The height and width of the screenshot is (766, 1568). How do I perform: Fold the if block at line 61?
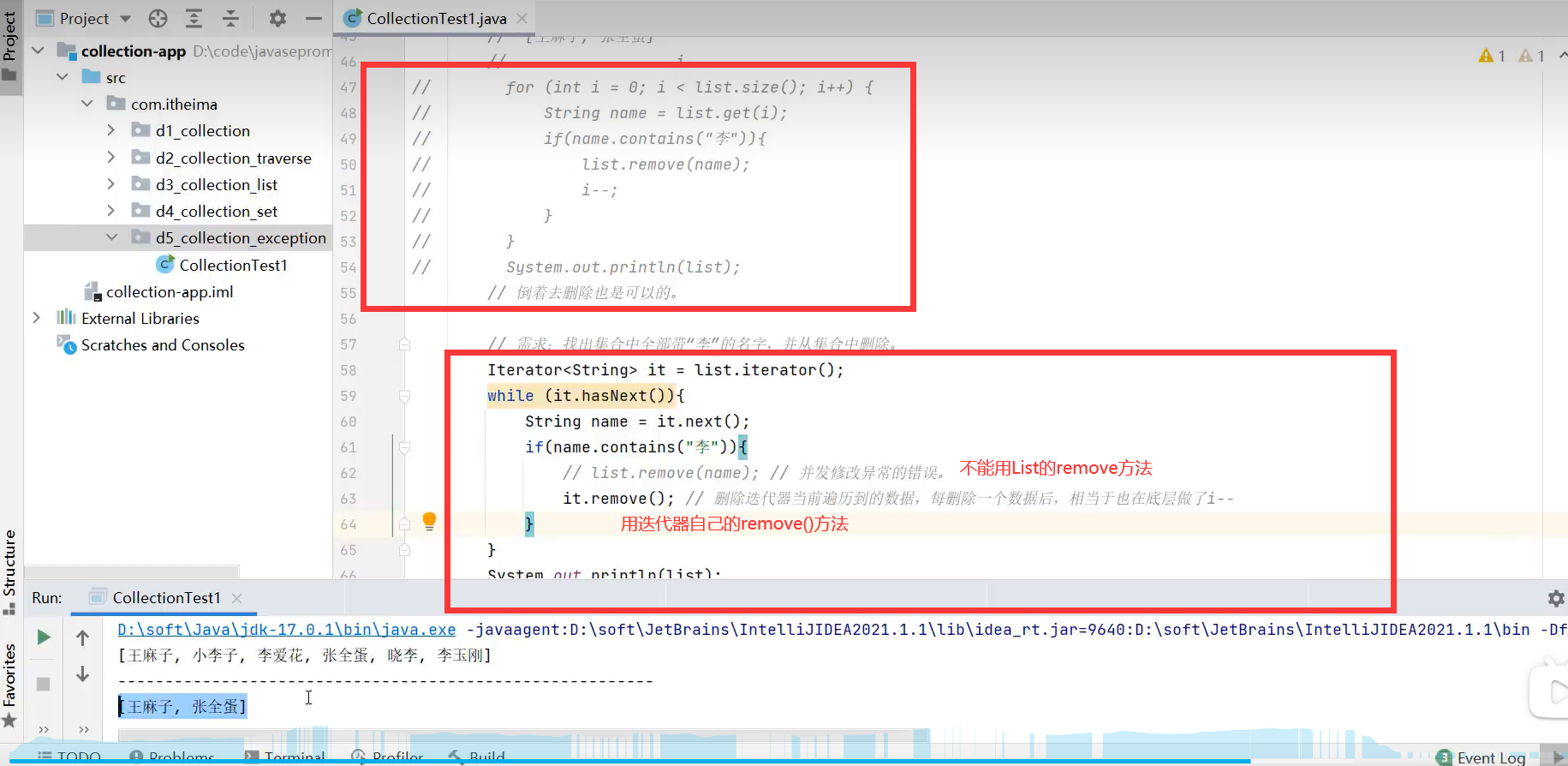[x=404, y=447]
